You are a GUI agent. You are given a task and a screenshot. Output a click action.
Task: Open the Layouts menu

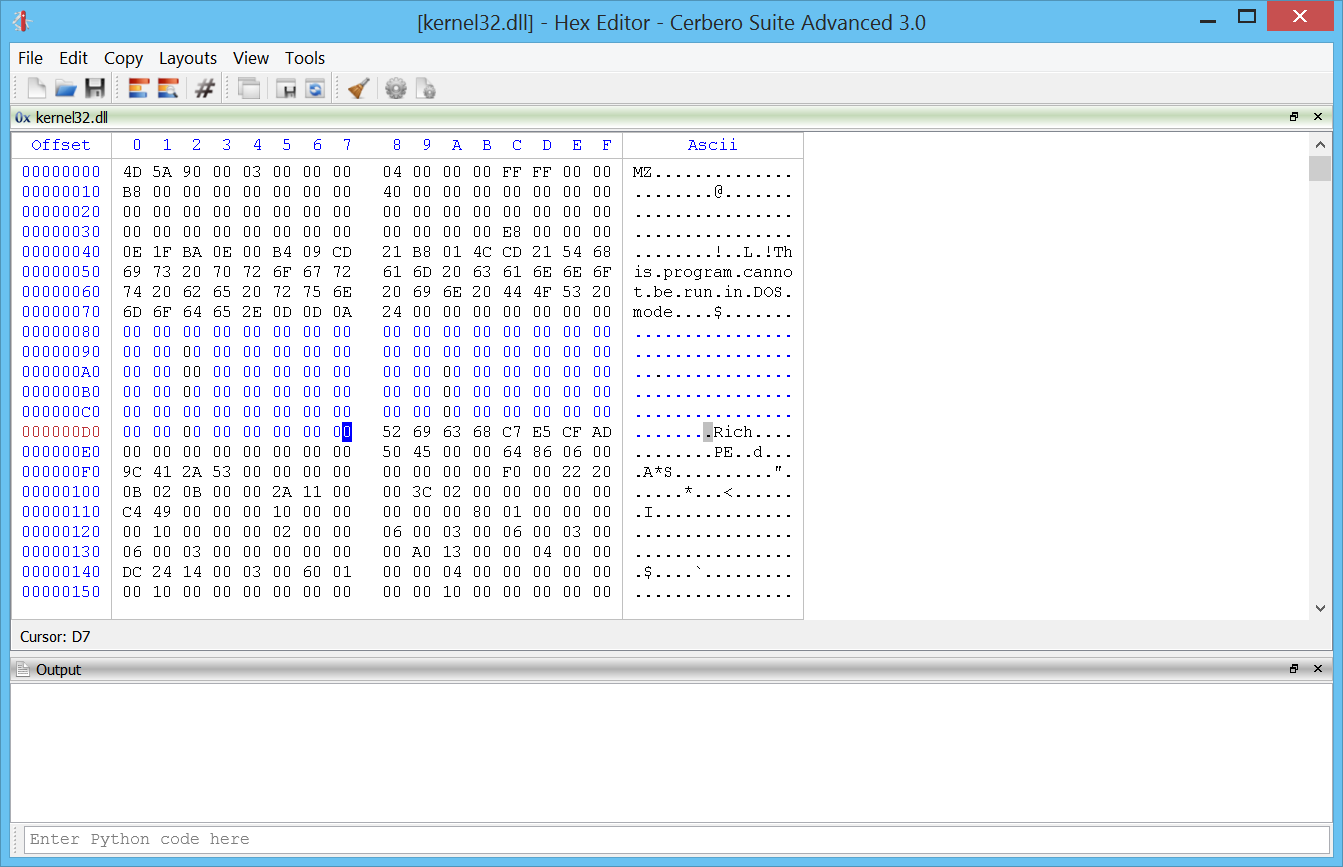click(x=188, y=58)
